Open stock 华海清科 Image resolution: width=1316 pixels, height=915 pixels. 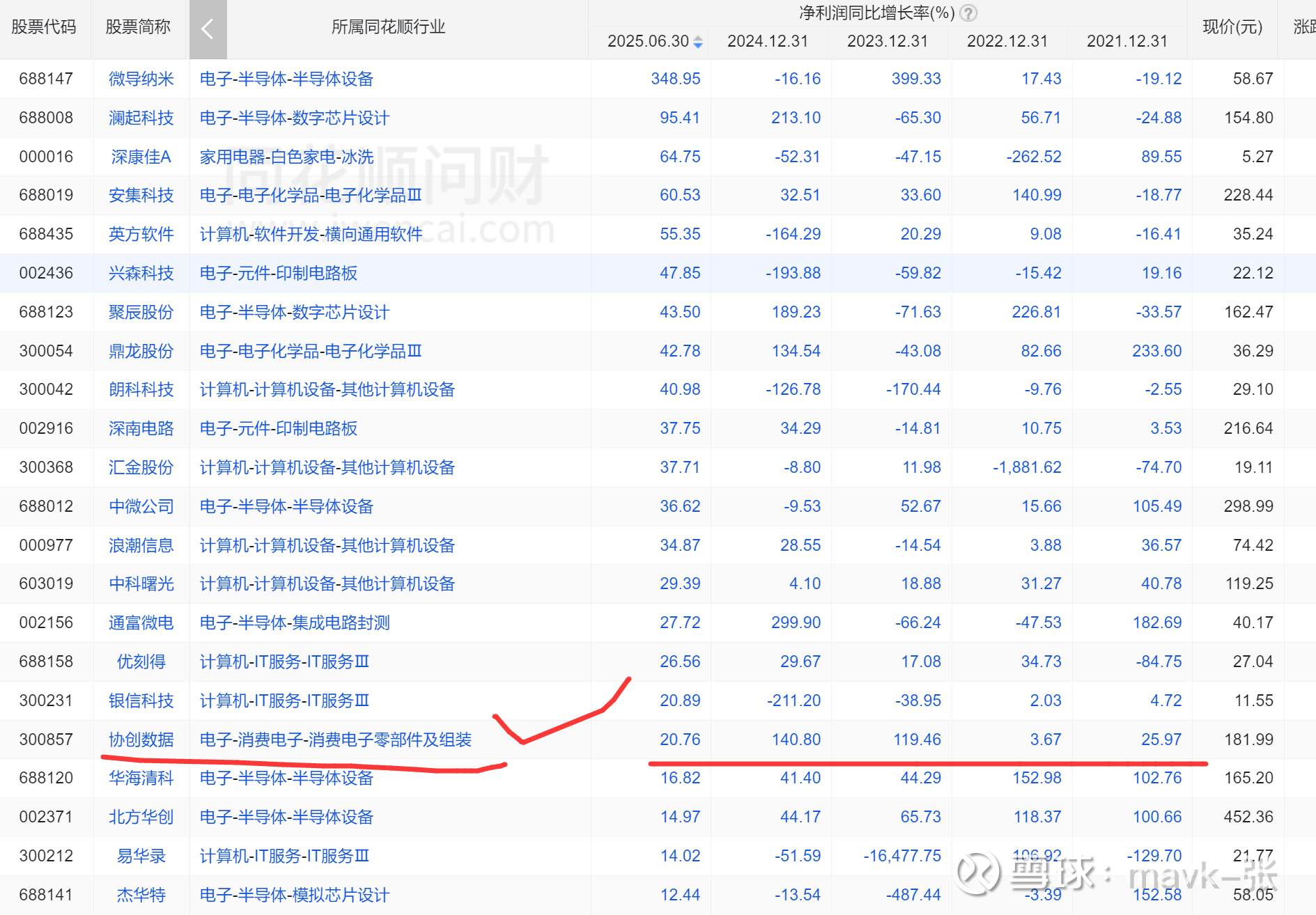[141, 778]
